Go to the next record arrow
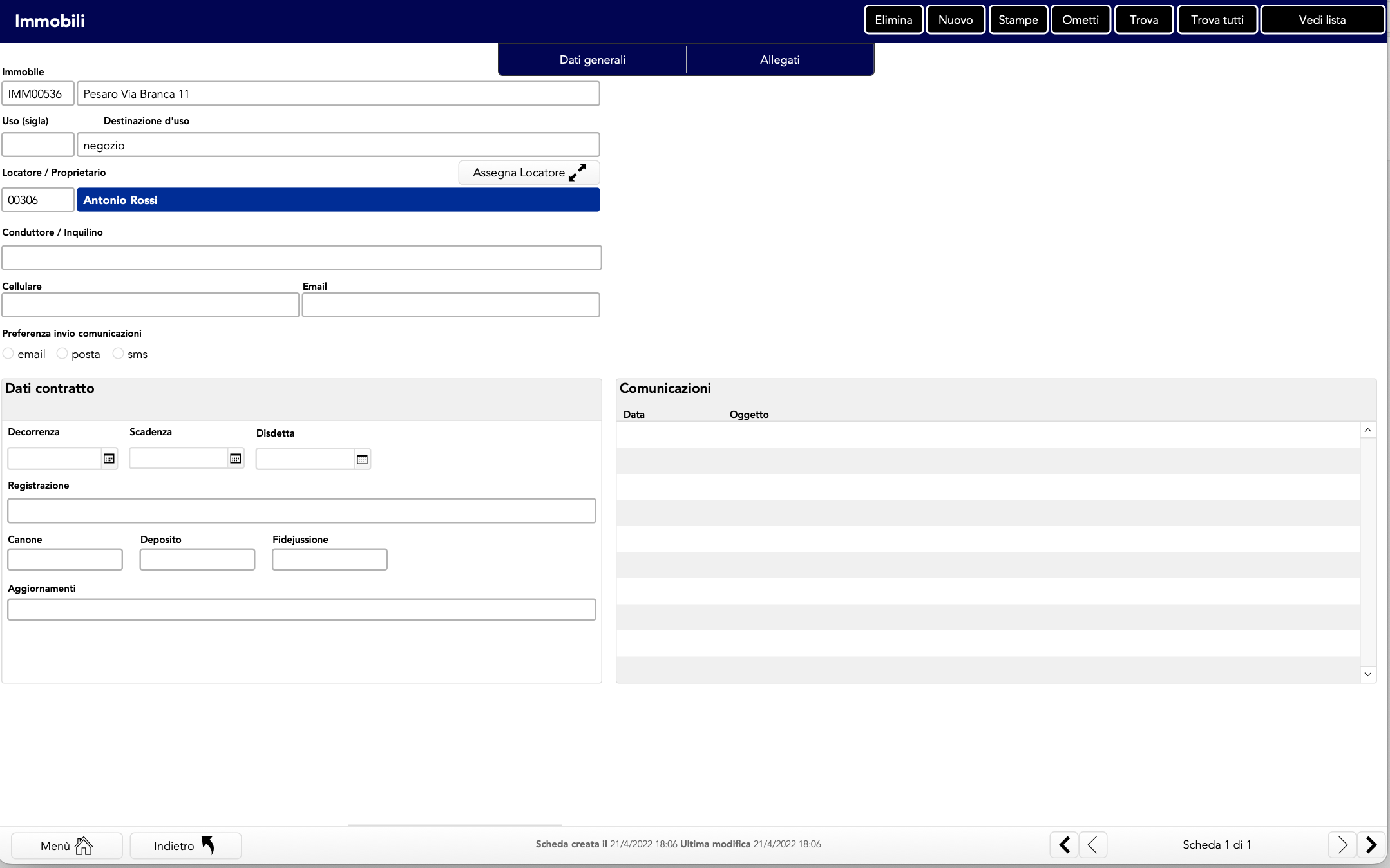 click(x=1342, y=844)
